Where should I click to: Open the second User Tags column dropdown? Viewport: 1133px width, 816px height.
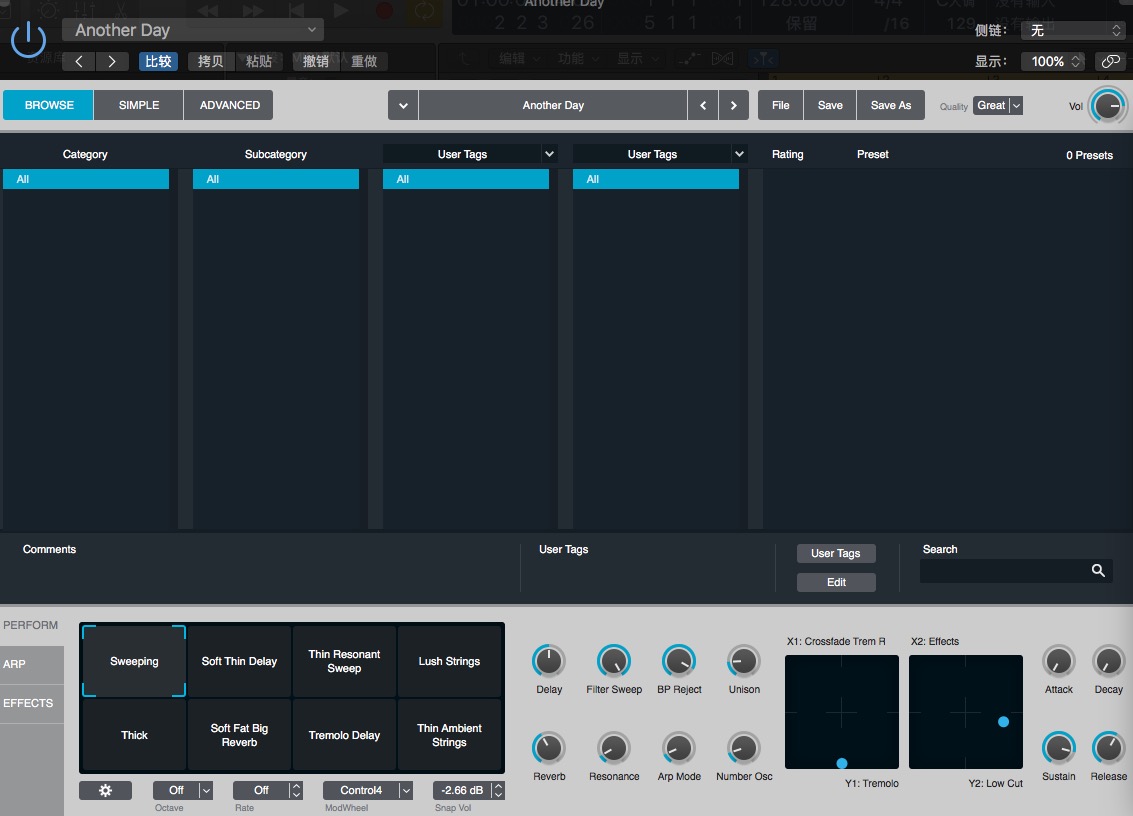739,154
